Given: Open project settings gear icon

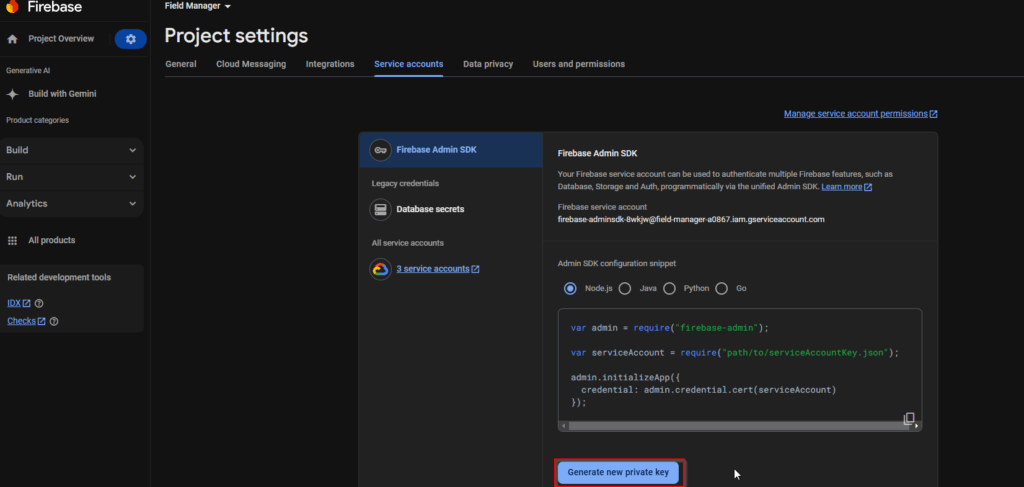Looking at the screenshot, I should click(x=131, y=39).
